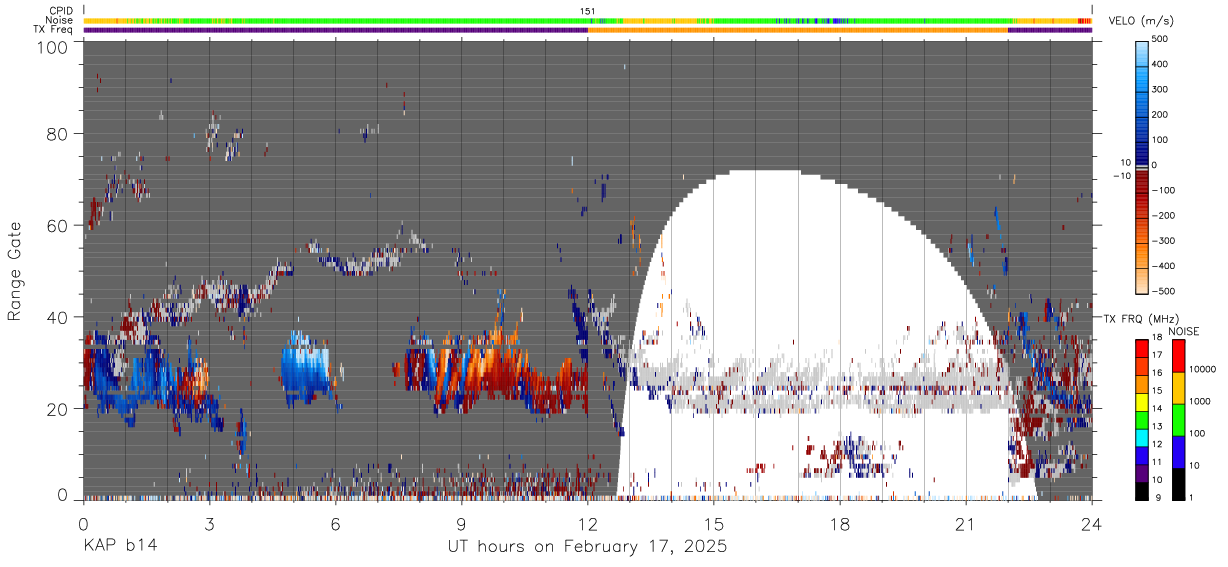Screen dimensions: 1228x567
Task: Click the y-axis tick label 60
Action: (58, 225)
